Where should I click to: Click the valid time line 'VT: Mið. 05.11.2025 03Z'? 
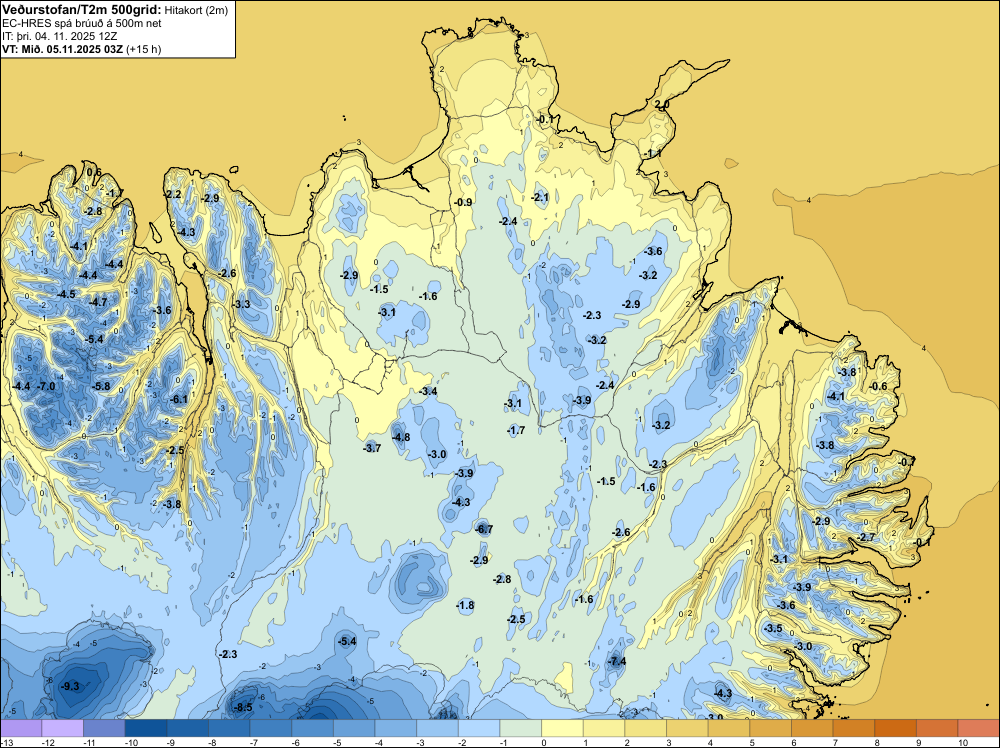click(x=62, y=49)
